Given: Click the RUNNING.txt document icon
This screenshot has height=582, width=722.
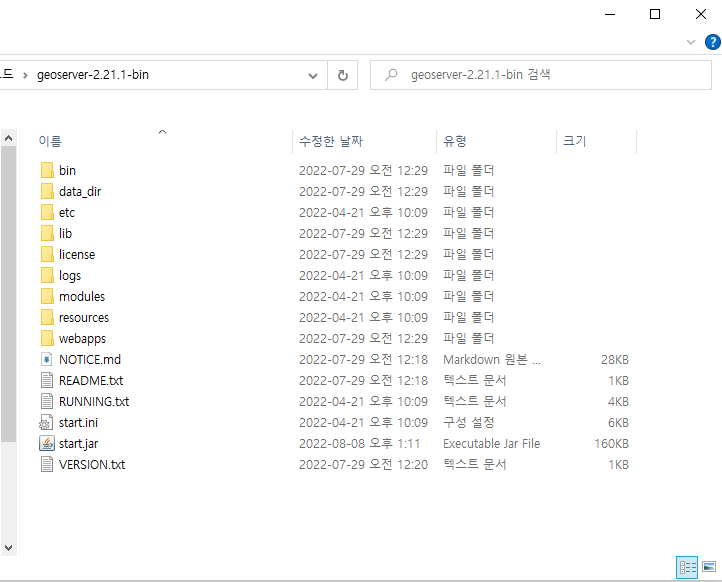Looking at the screenshot, I should coord(47,402).
